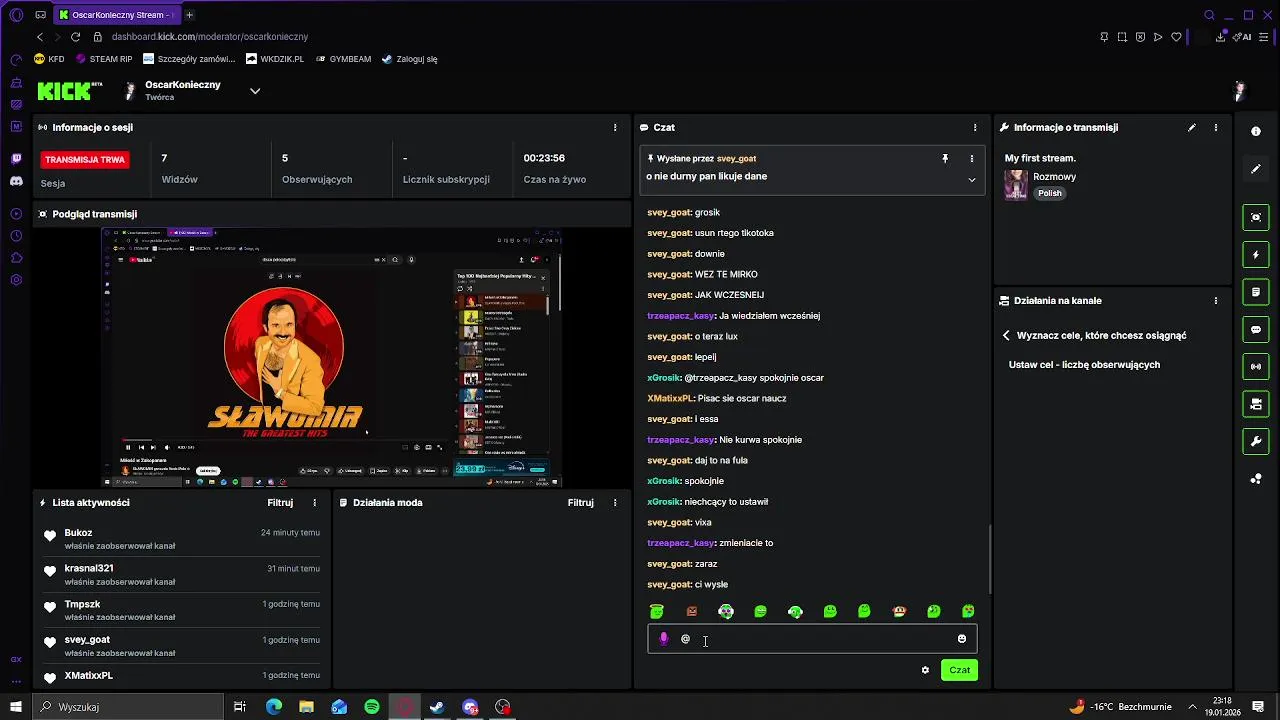
Task: Click the user avatar at top right
Action: [x=1239, y=92]
